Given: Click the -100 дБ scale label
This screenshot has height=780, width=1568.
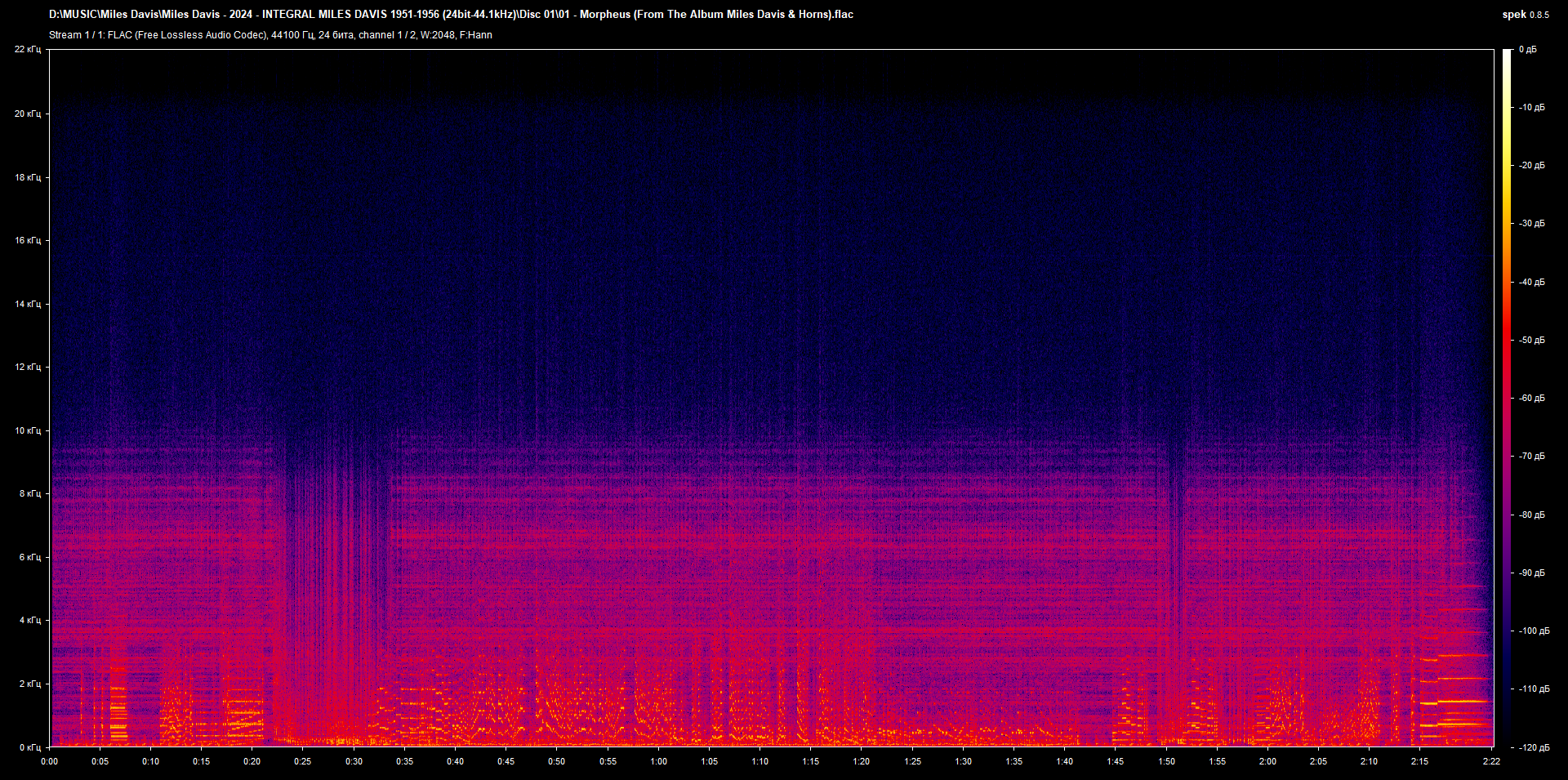Looking at the screenshot, I should click(x=1533, y=631).
